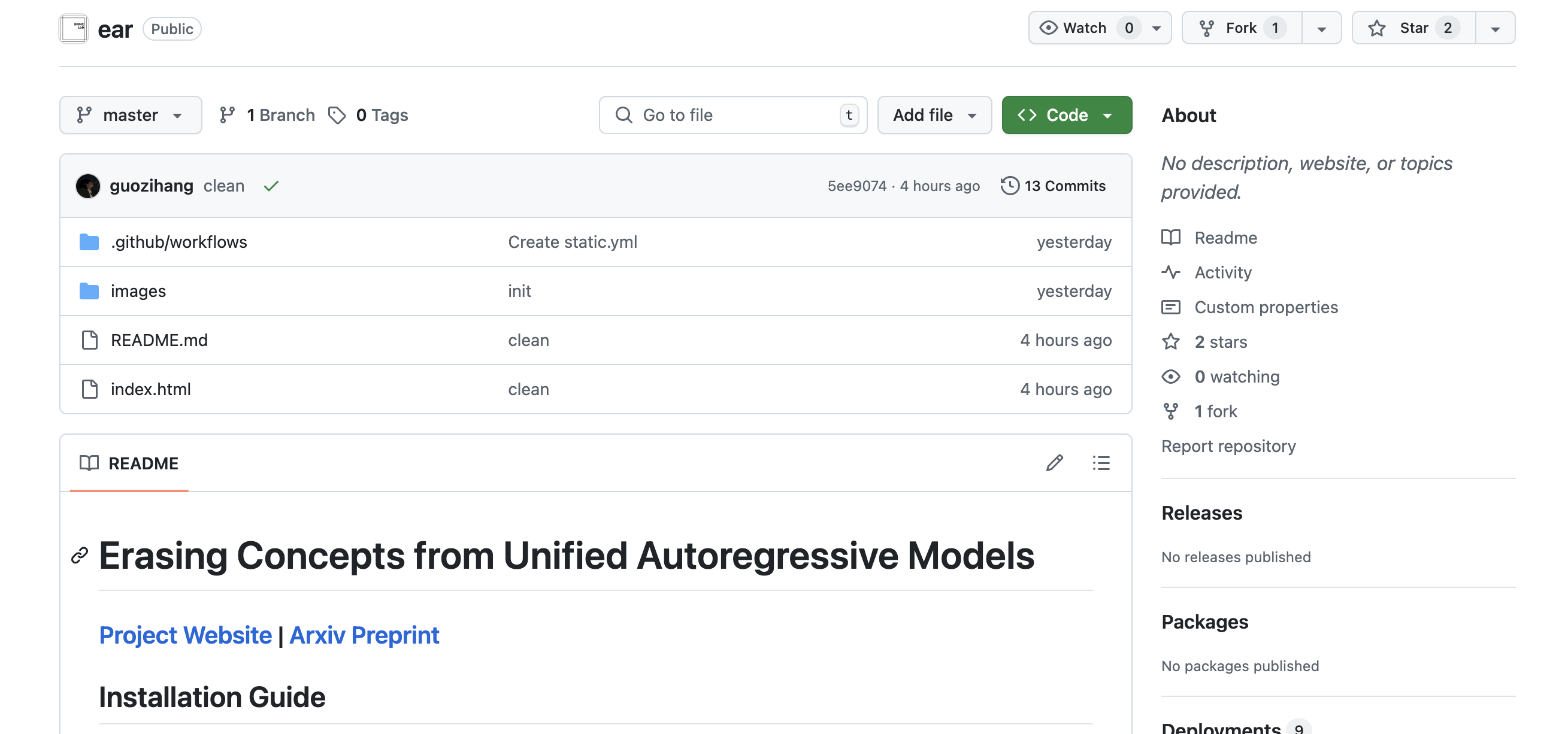Click the Custom properties note icon

click(x=1171, y=307)
